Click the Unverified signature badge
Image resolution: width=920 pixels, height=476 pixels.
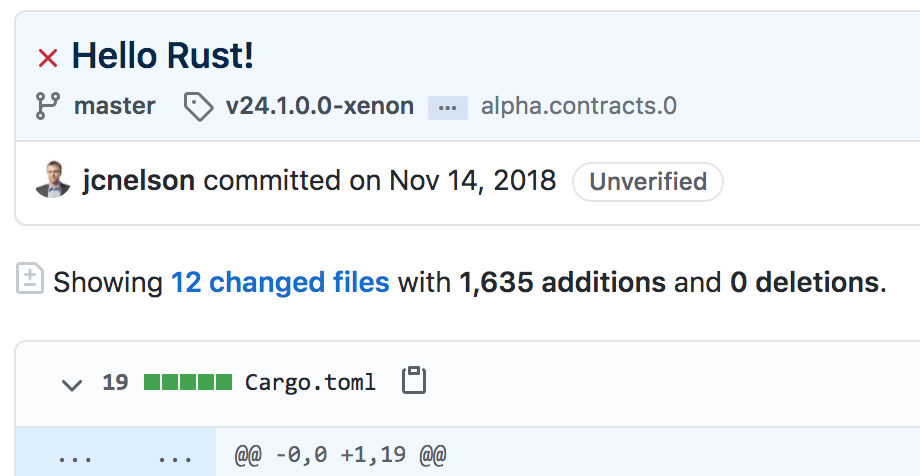648,182
